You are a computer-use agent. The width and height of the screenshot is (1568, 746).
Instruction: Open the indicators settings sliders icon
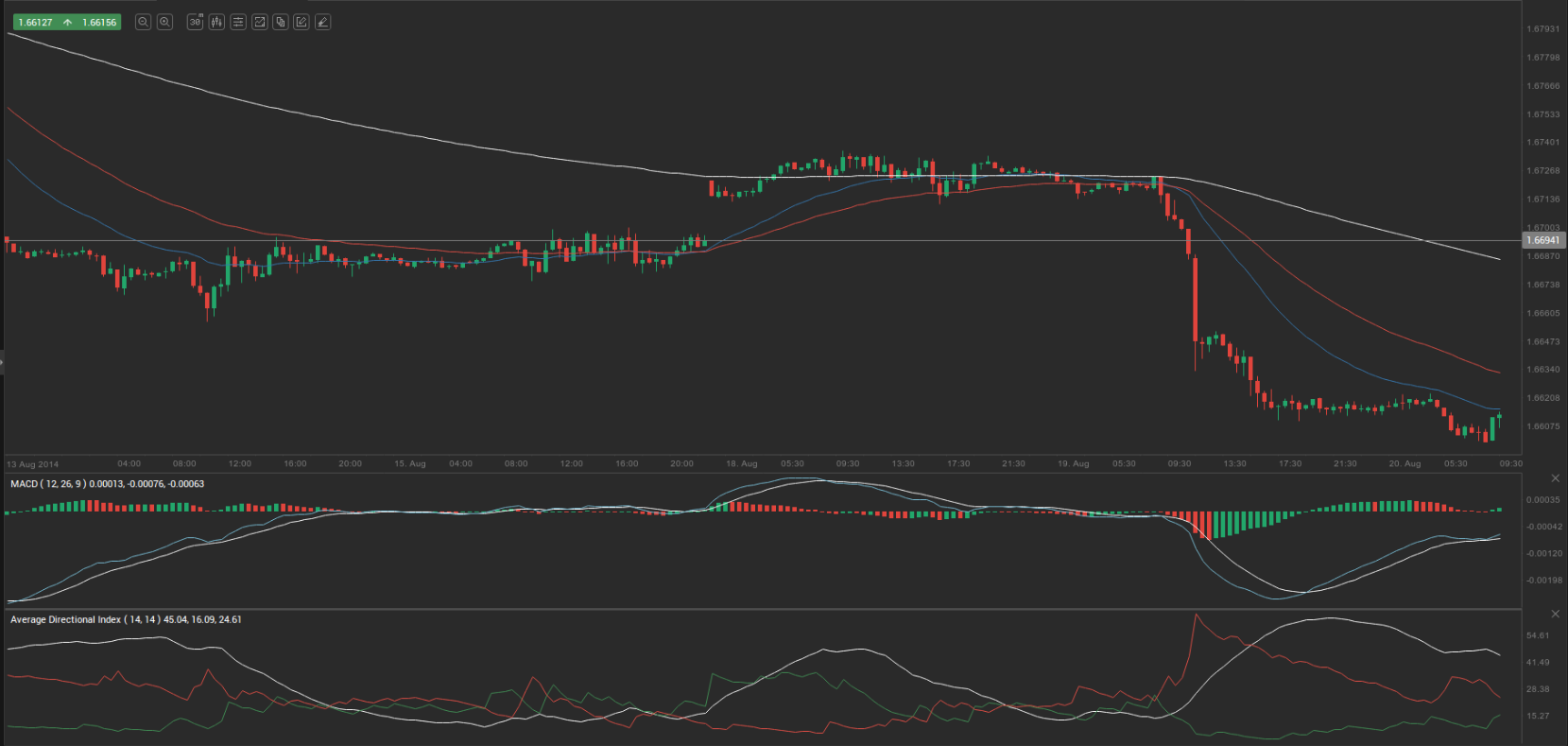click(238, 22)
